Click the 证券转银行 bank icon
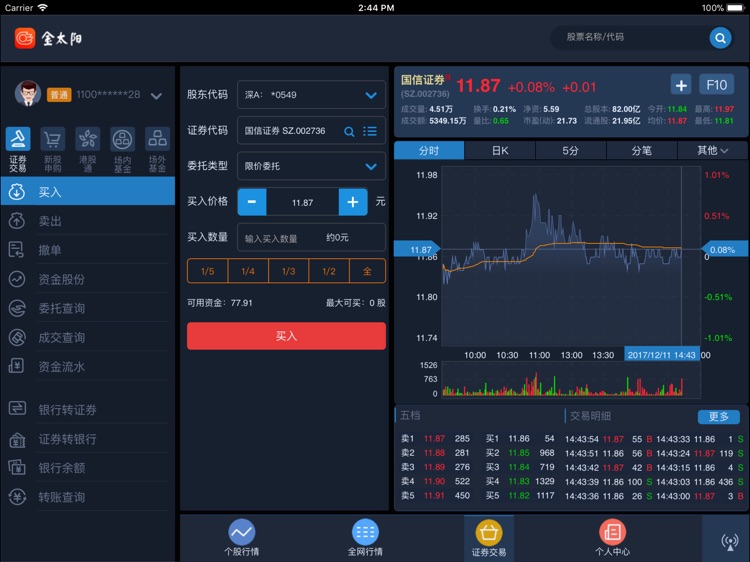This screenshot has width=750, height=562. click(17, 439)
